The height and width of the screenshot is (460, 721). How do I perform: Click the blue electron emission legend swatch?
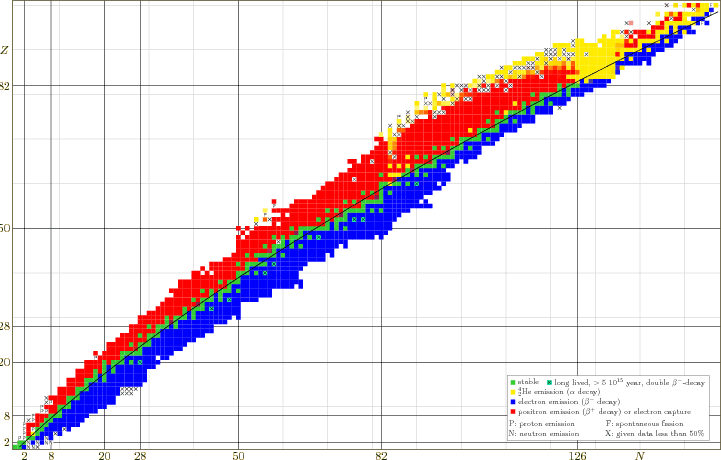point(513,402)
